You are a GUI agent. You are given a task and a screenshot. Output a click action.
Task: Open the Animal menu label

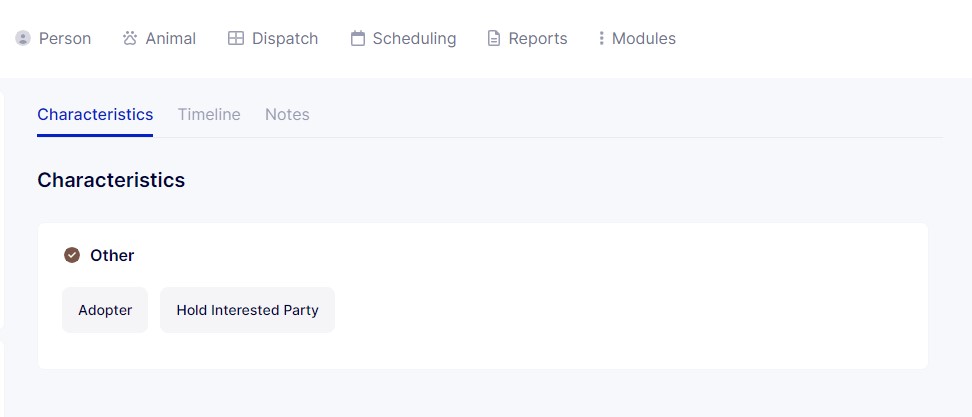tap(170, 39)
